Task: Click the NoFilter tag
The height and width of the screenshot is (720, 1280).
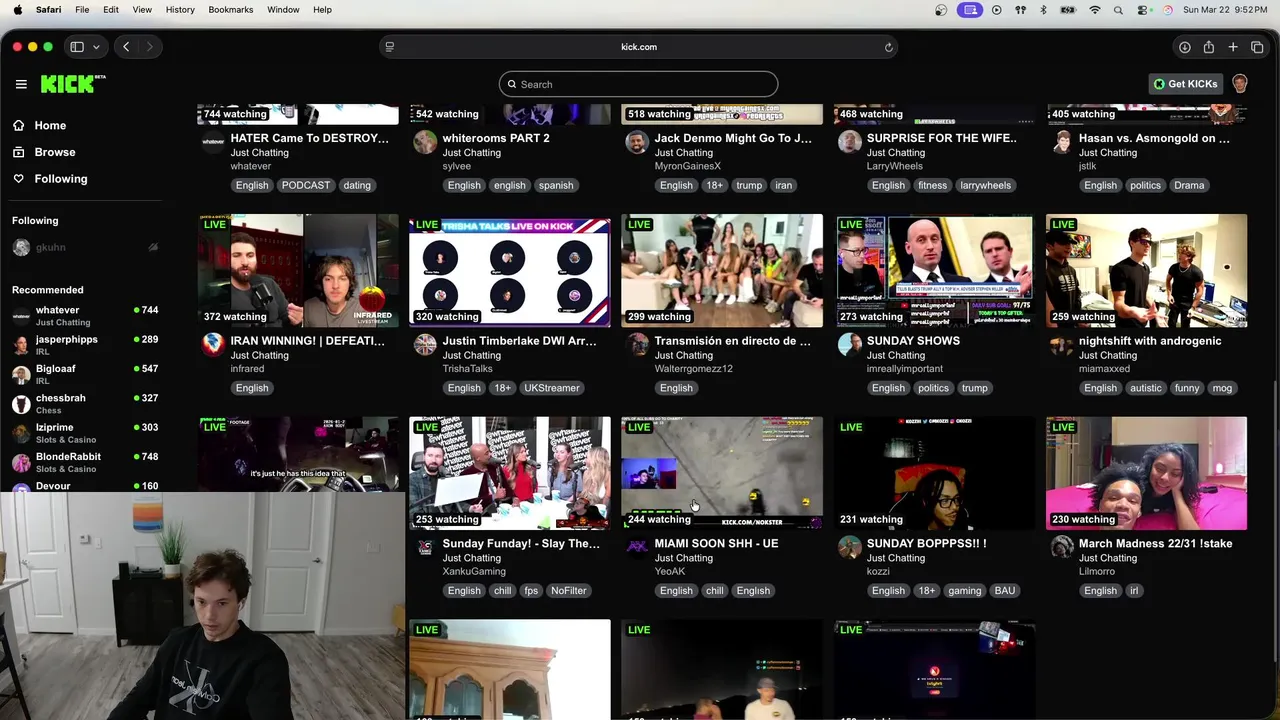Action: 568,591
